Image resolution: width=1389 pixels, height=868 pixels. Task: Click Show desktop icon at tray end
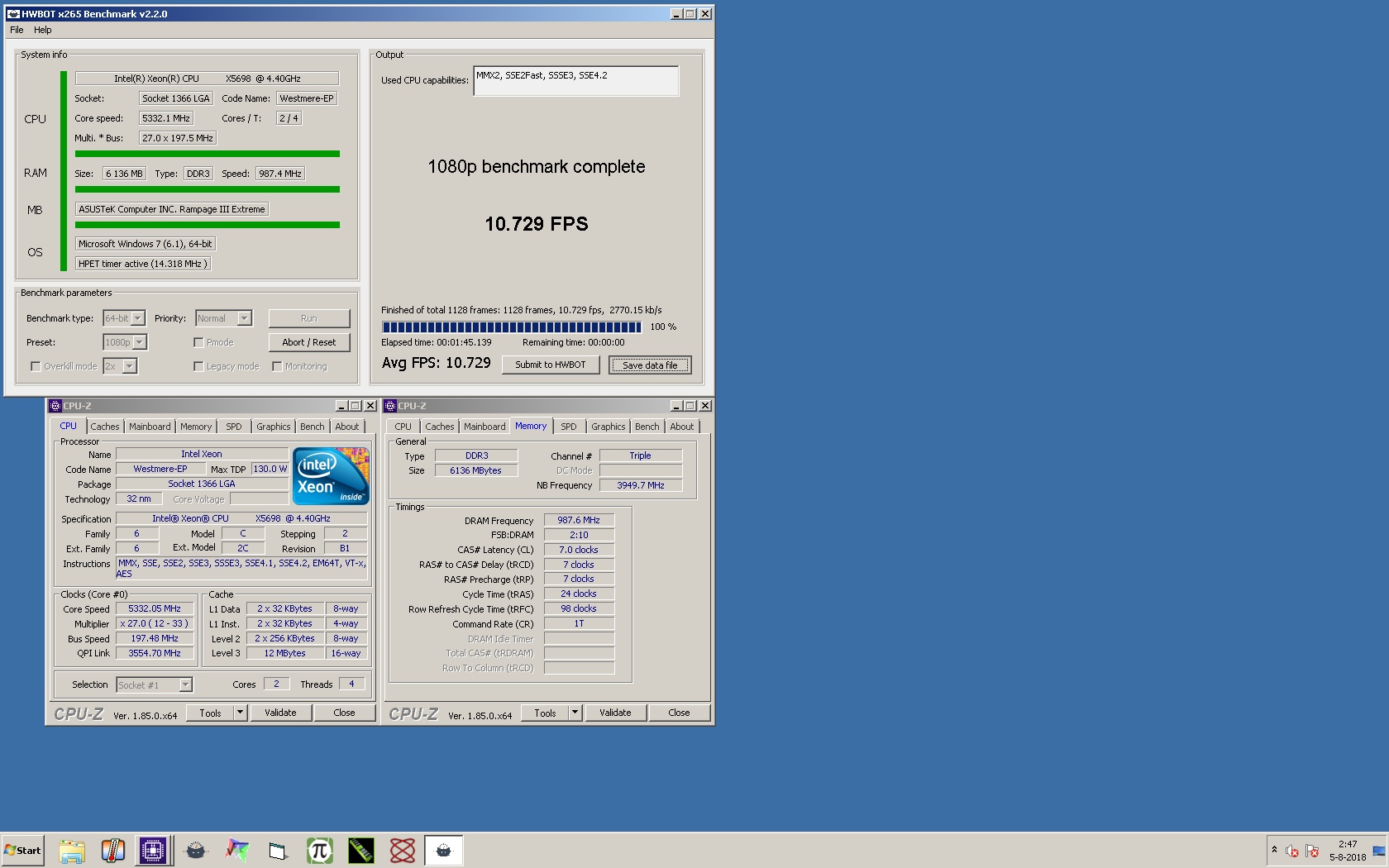(x=1379, y=851)
